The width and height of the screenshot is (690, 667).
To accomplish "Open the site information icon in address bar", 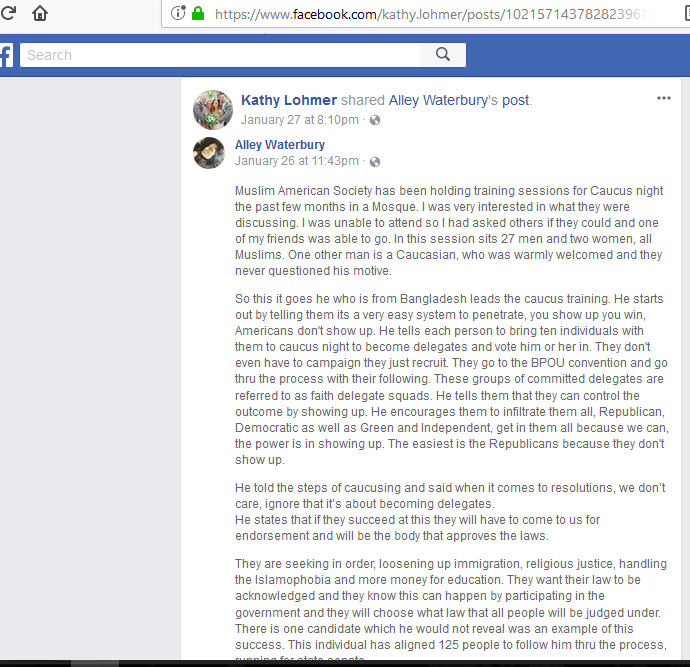I will (178, 13).
